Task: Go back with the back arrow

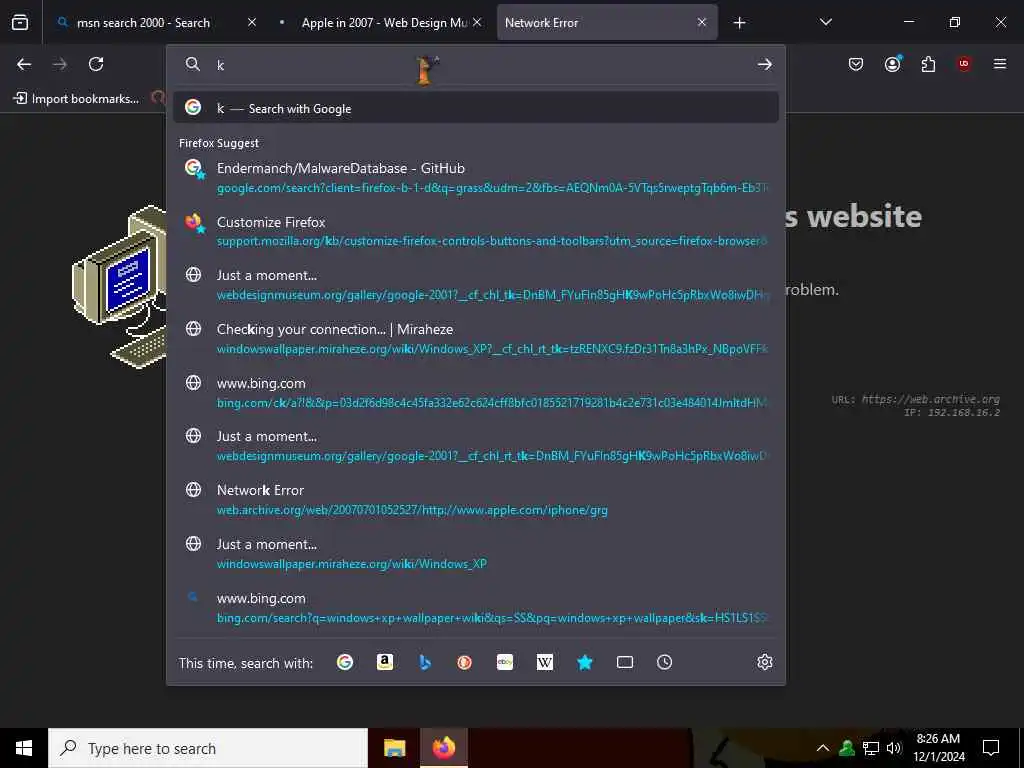Action: tap(24, 64)
